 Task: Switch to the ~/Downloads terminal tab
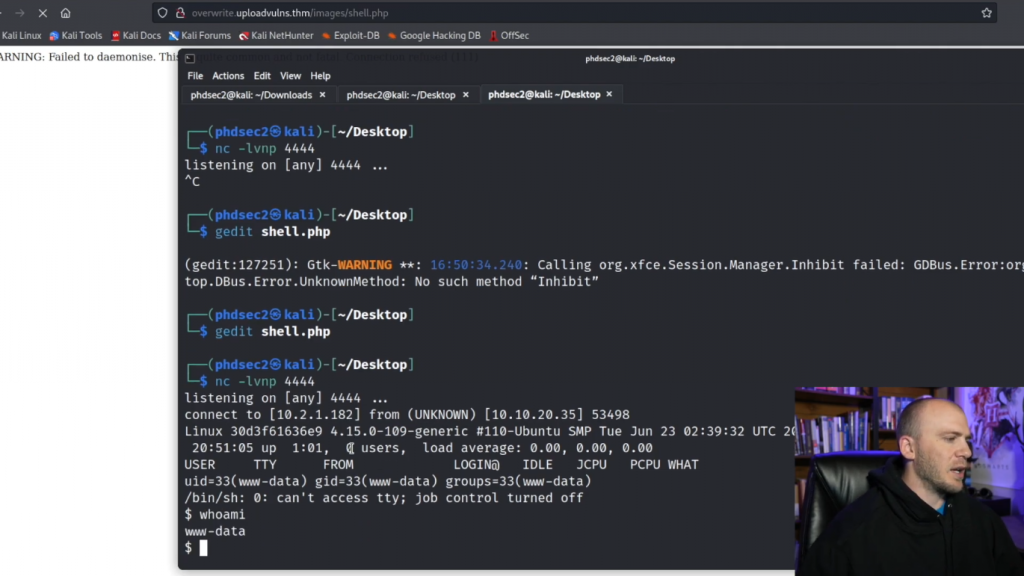[251, 95]
